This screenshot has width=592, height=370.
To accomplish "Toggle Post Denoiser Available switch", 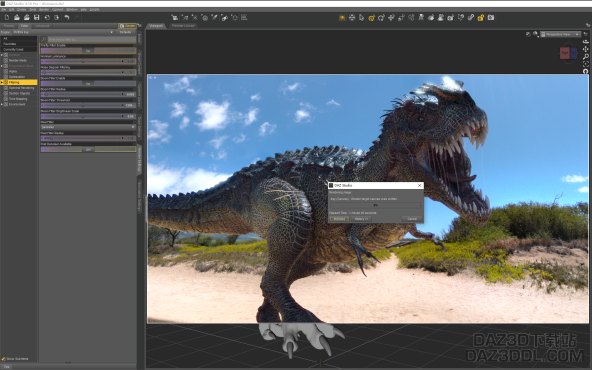I will pos(88,150).
